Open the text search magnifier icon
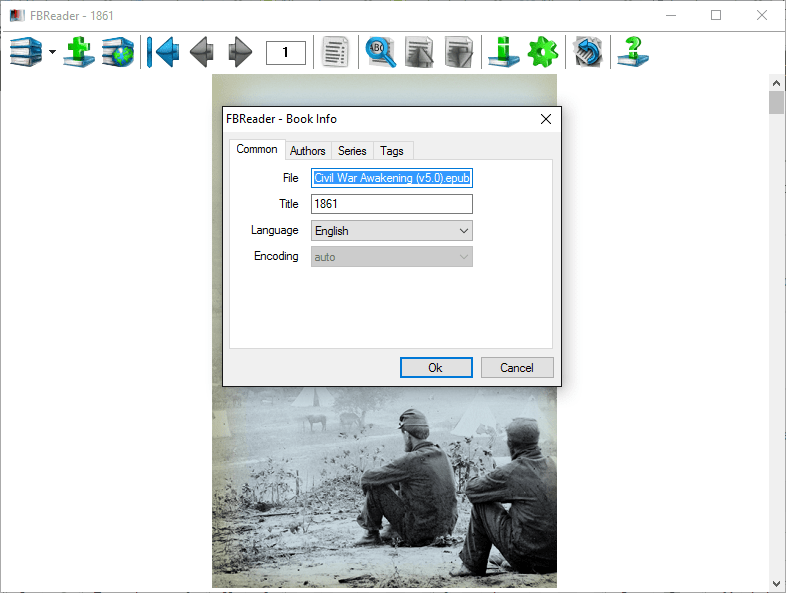 [x=381, y=51]
